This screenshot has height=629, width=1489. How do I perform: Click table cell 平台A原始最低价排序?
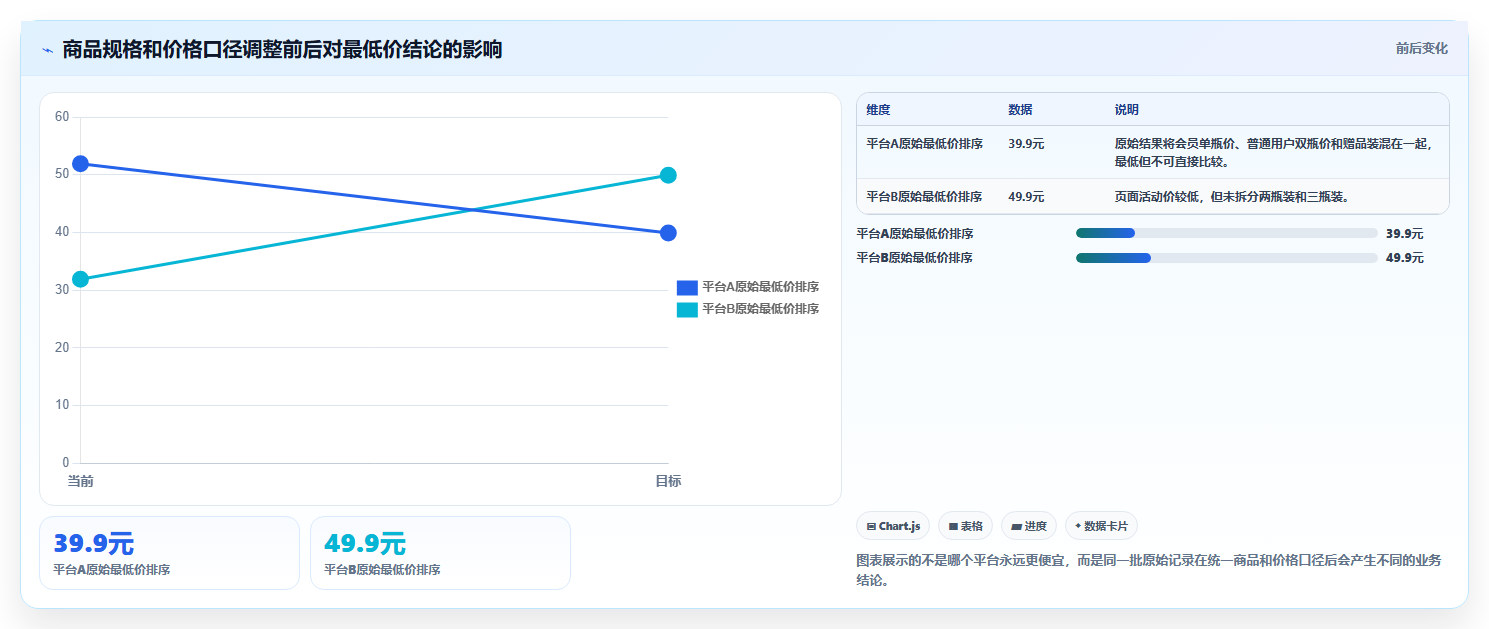coord(924,144)
